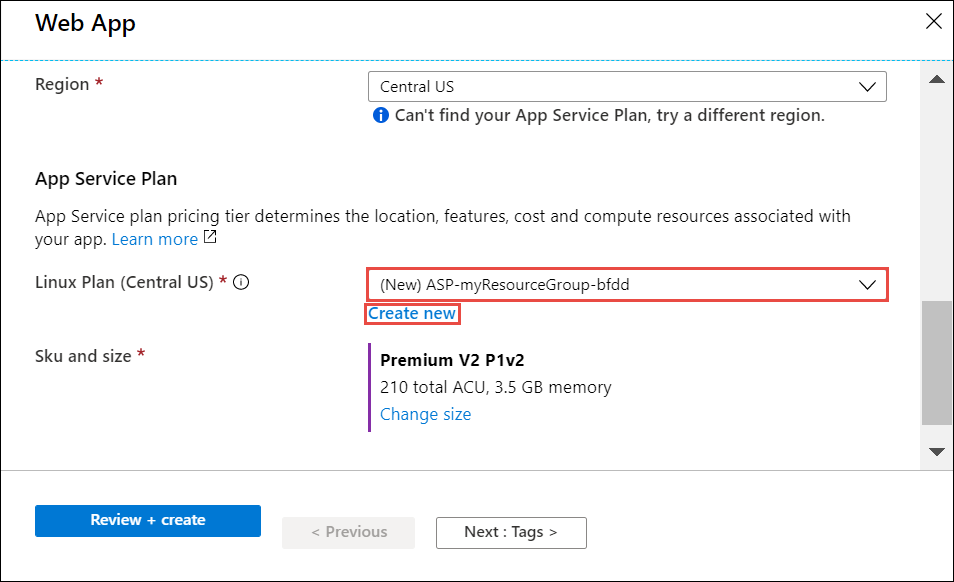Click the App Service Plan heading
954x582 pixels.
tap(106, 180)
